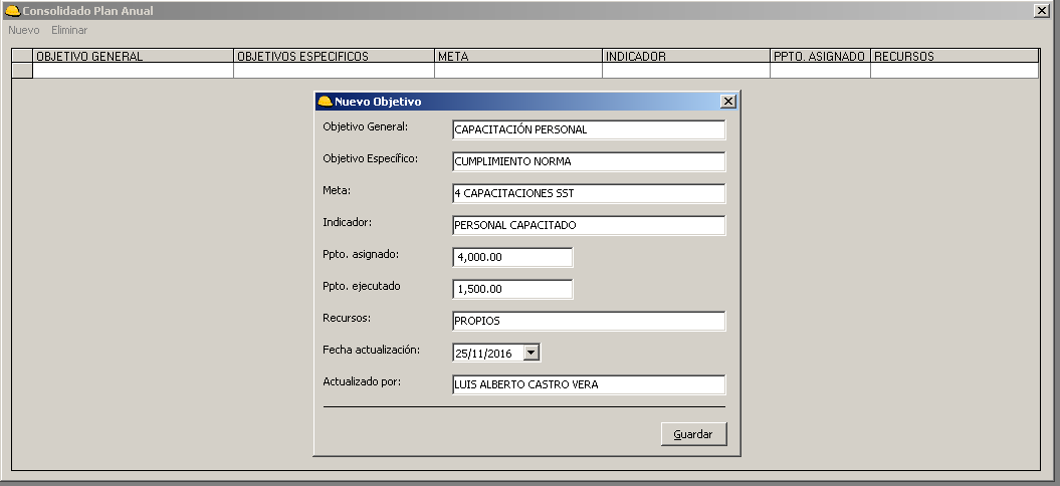
Task: Click the Objetivo General input field
Action: coord(588,130)
